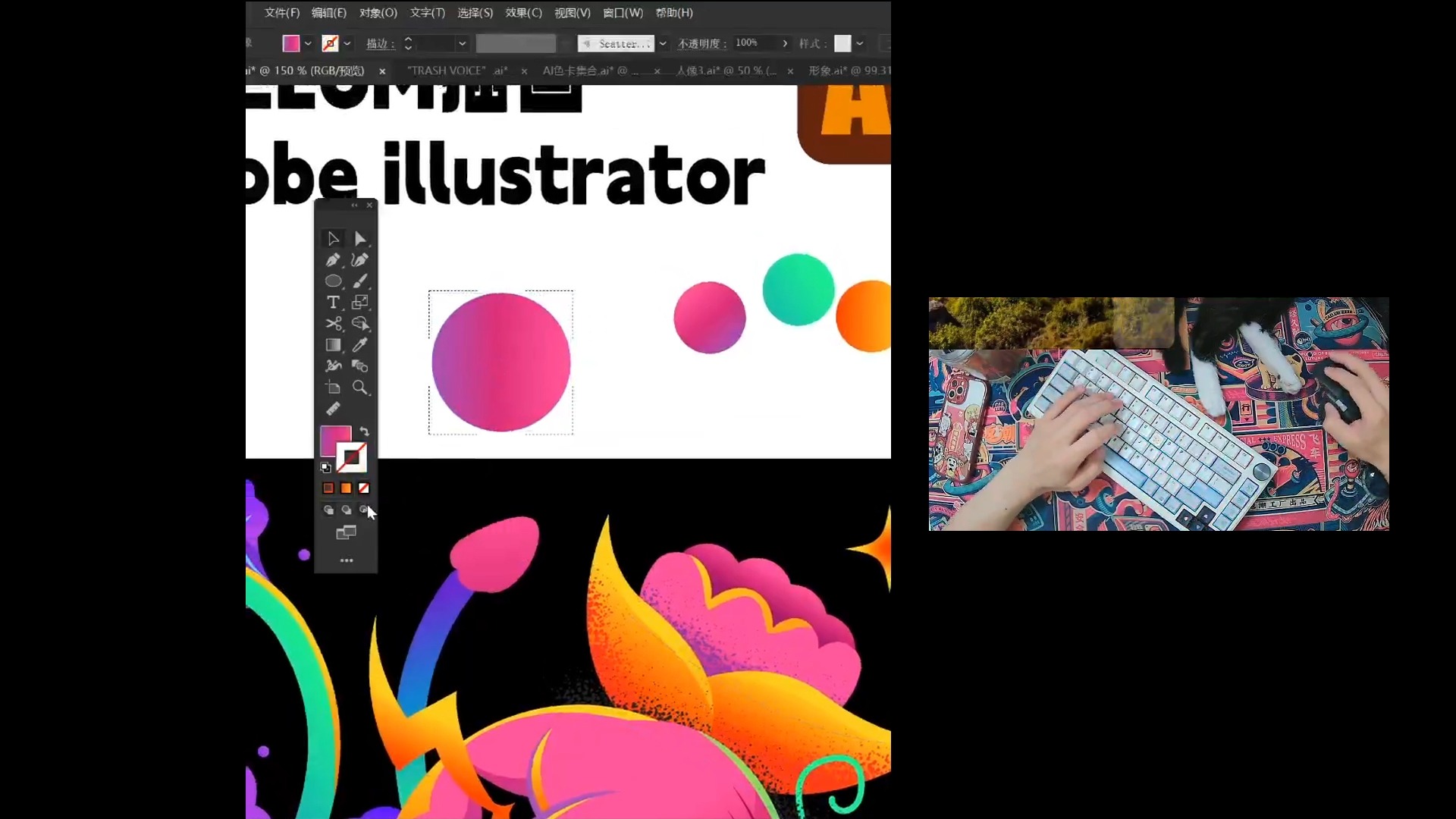Click the 描边 stroke label link
The image size is (1456, 819).
point(380,44)
